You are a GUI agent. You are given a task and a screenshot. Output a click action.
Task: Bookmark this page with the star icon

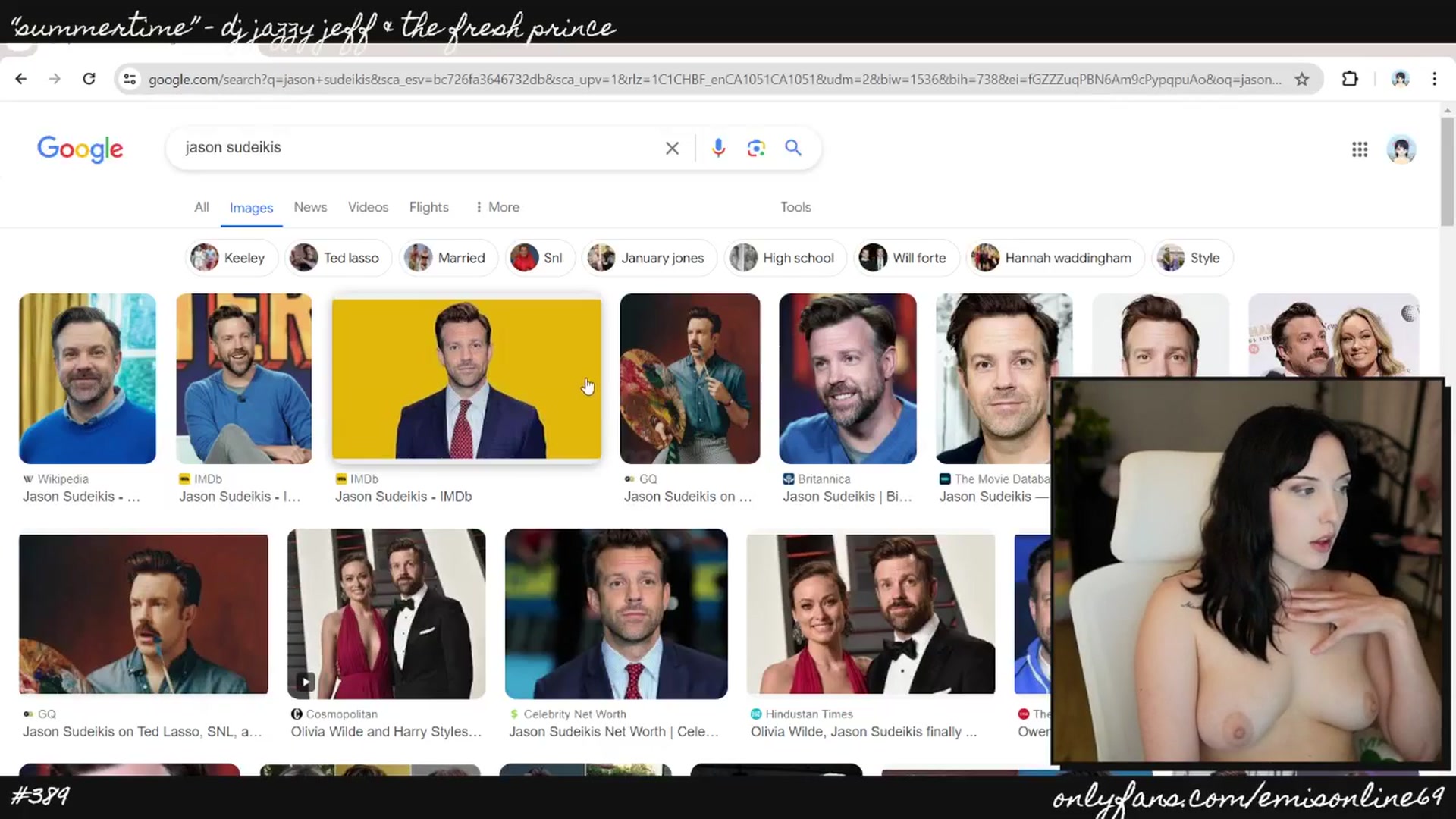click(x=1302, y=79)
